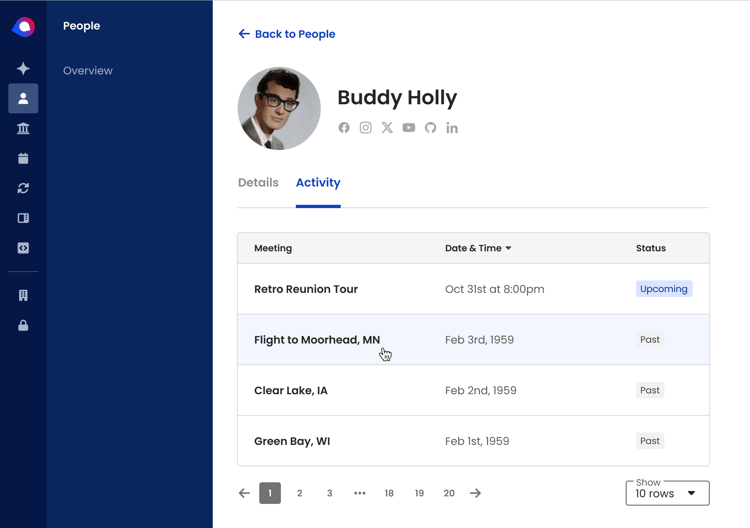Open the bank building icon in the sidebar
750x528 pixels.
pos(23,128)
